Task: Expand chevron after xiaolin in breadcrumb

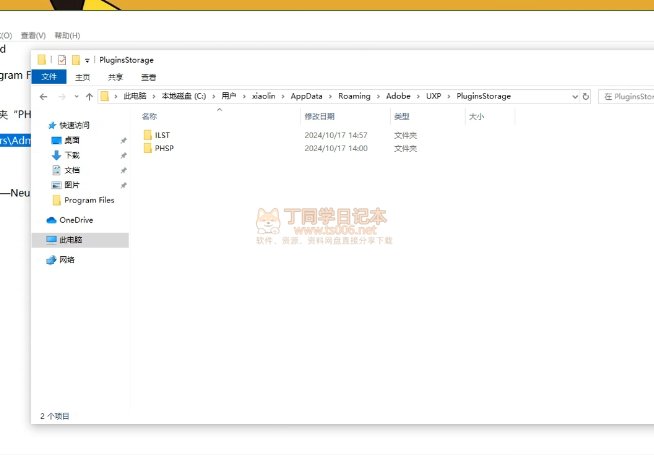Action: pos(283,96)
